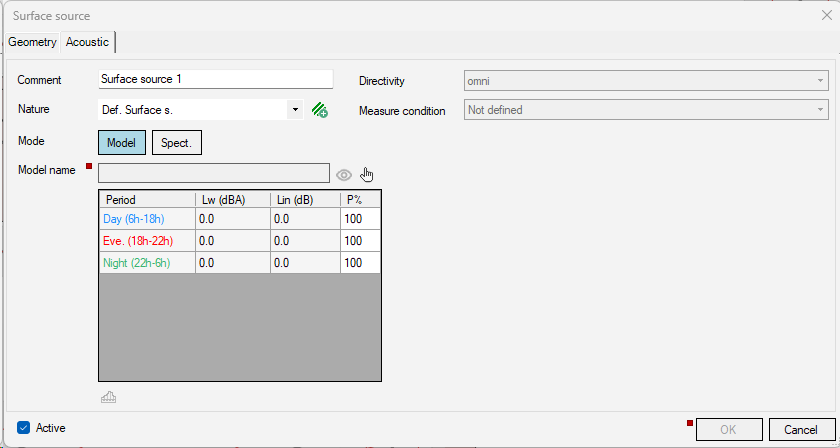Viewport: 840px width, 448px height.
Task: Click the Lw value cell for Eve.
Action: [x=233, y=241]
